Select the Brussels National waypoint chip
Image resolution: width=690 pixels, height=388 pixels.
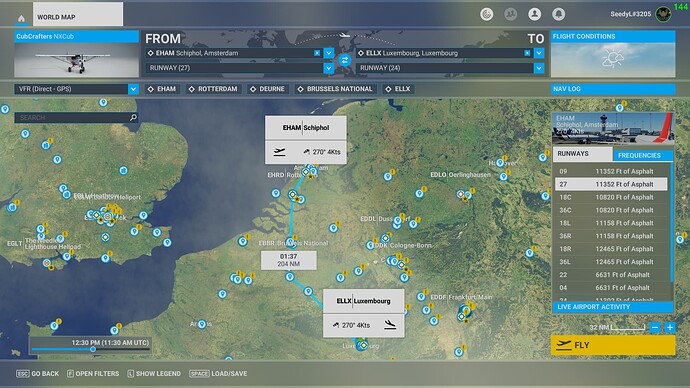pyautogui.click(x=335, y=89)
